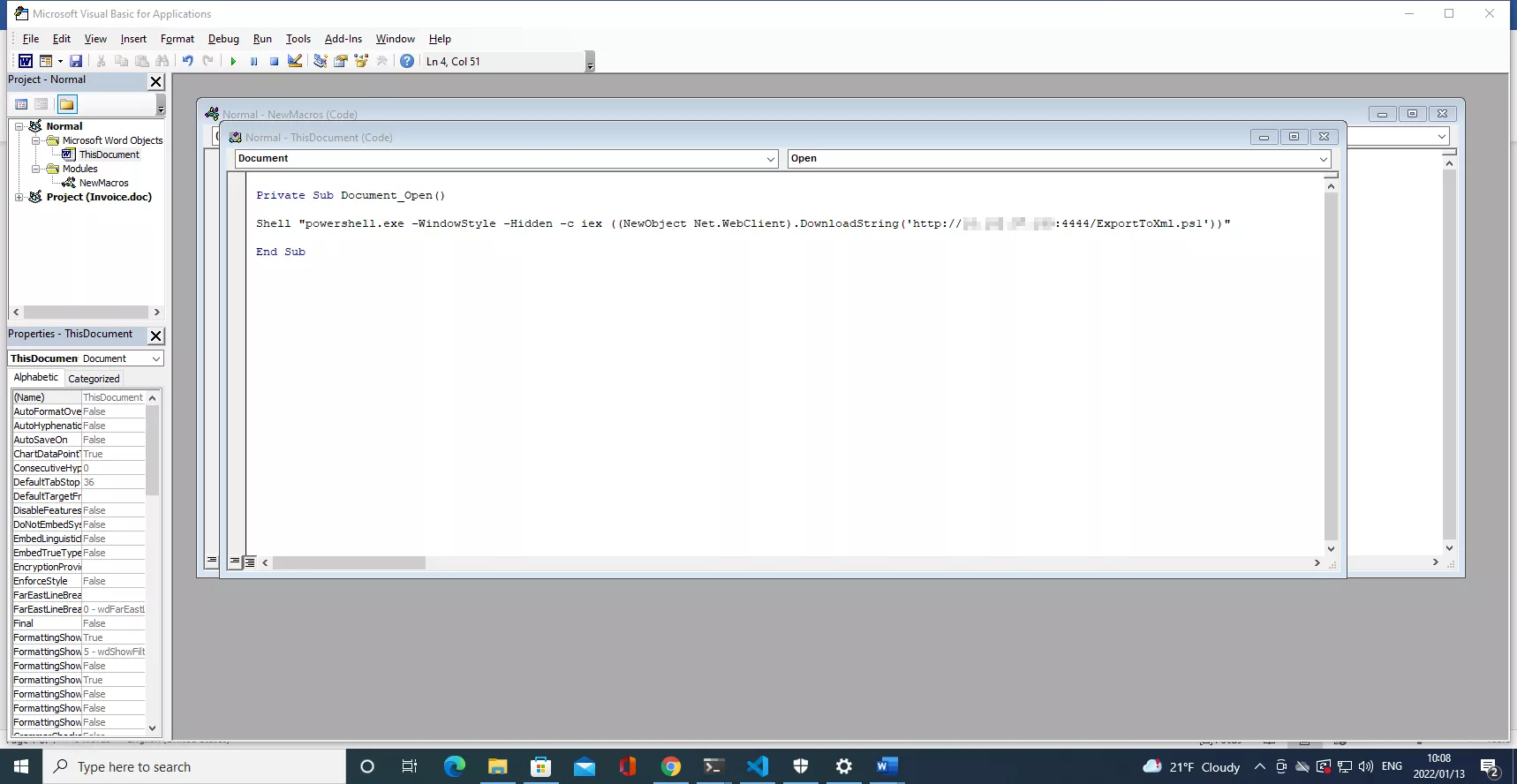Screen dimensions: 1517x784
Task: Close the Project - Normal panel
Action: pyautogui.click(x=156, y=81)
